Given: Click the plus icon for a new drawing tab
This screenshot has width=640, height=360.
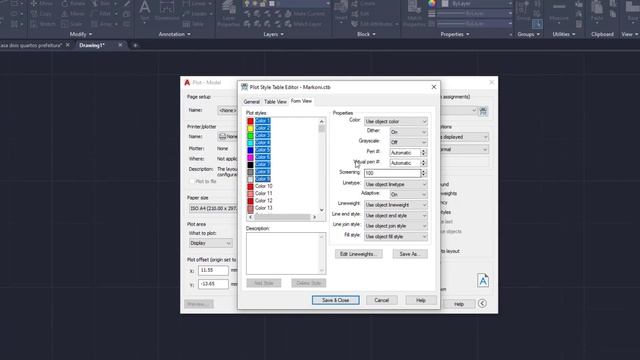Looking at the screenshot, I should point(135,45).
